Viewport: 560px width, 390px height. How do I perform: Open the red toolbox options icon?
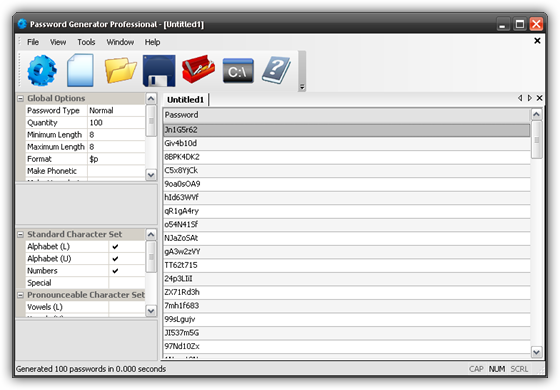[x=198, y=69]
